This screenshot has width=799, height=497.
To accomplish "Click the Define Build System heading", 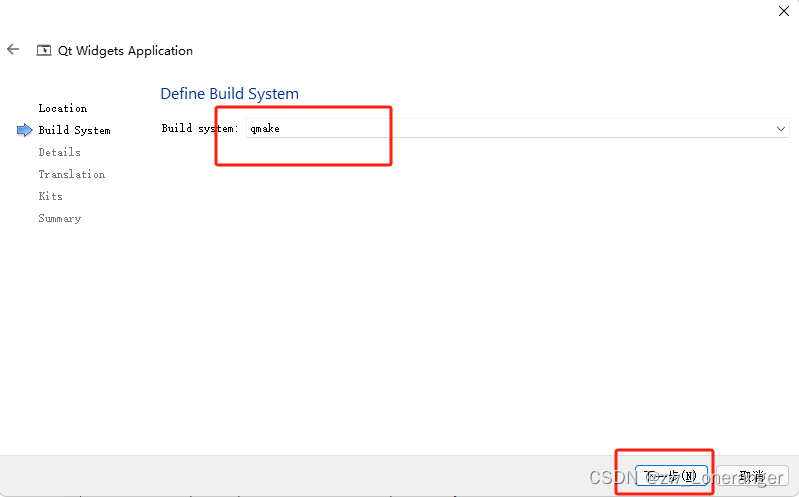I will 230,94.
